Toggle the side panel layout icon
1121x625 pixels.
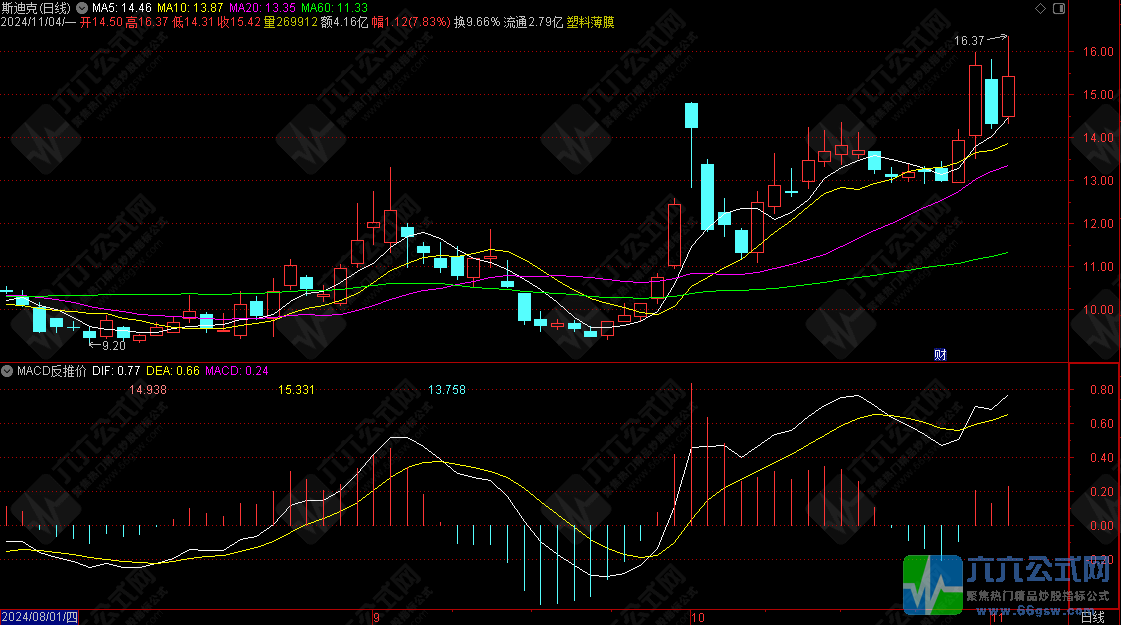click(x=1057, y=8)
